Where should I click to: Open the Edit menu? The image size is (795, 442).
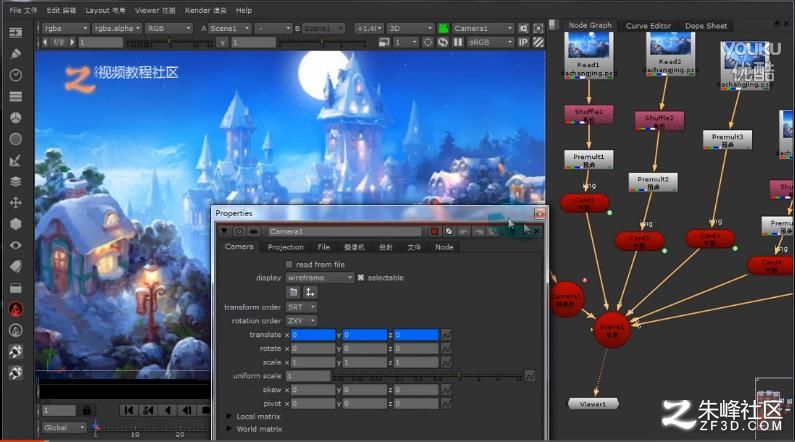(61, 10)
